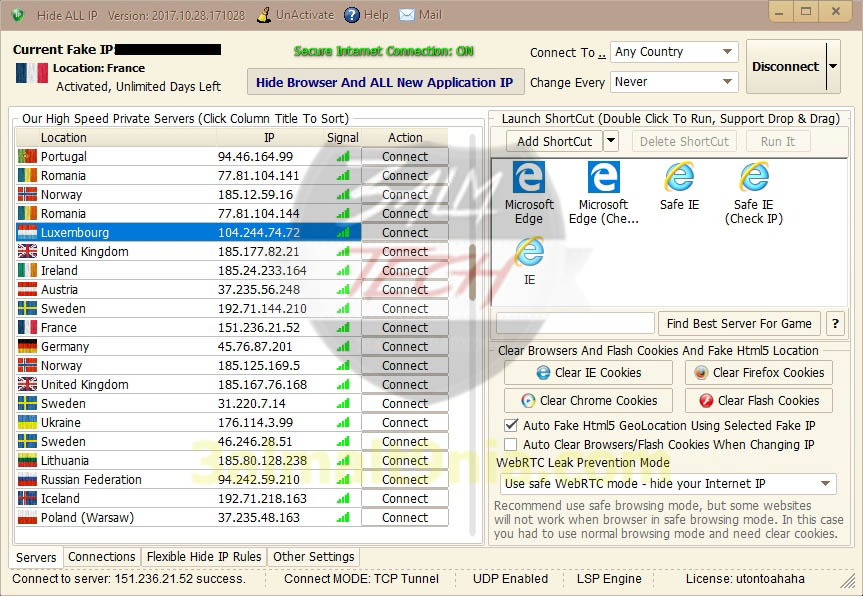Connect to the Poland (Warsaw) server
The width and height of the screenshot is (863, 596).
[x=405, y=517]
